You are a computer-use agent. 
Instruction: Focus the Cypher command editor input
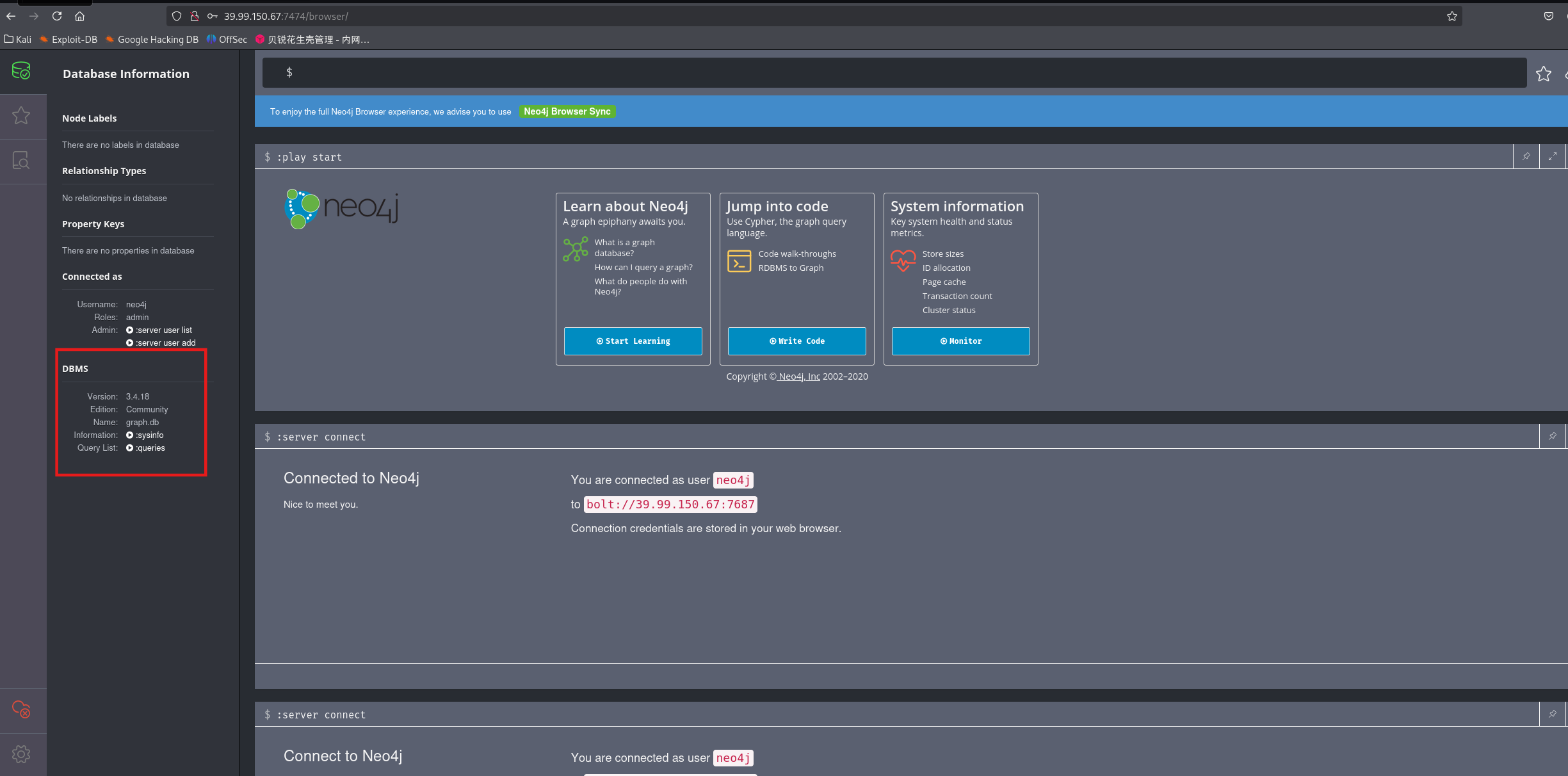896,72
